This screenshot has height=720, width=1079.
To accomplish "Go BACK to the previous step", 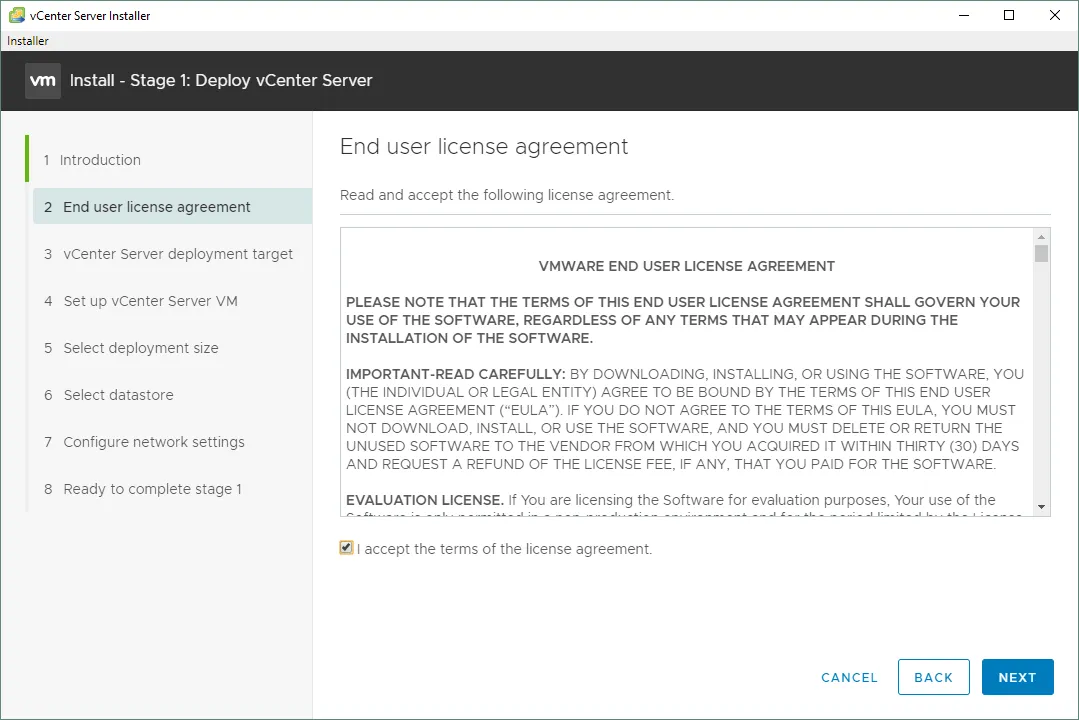I will pos(933,677).
